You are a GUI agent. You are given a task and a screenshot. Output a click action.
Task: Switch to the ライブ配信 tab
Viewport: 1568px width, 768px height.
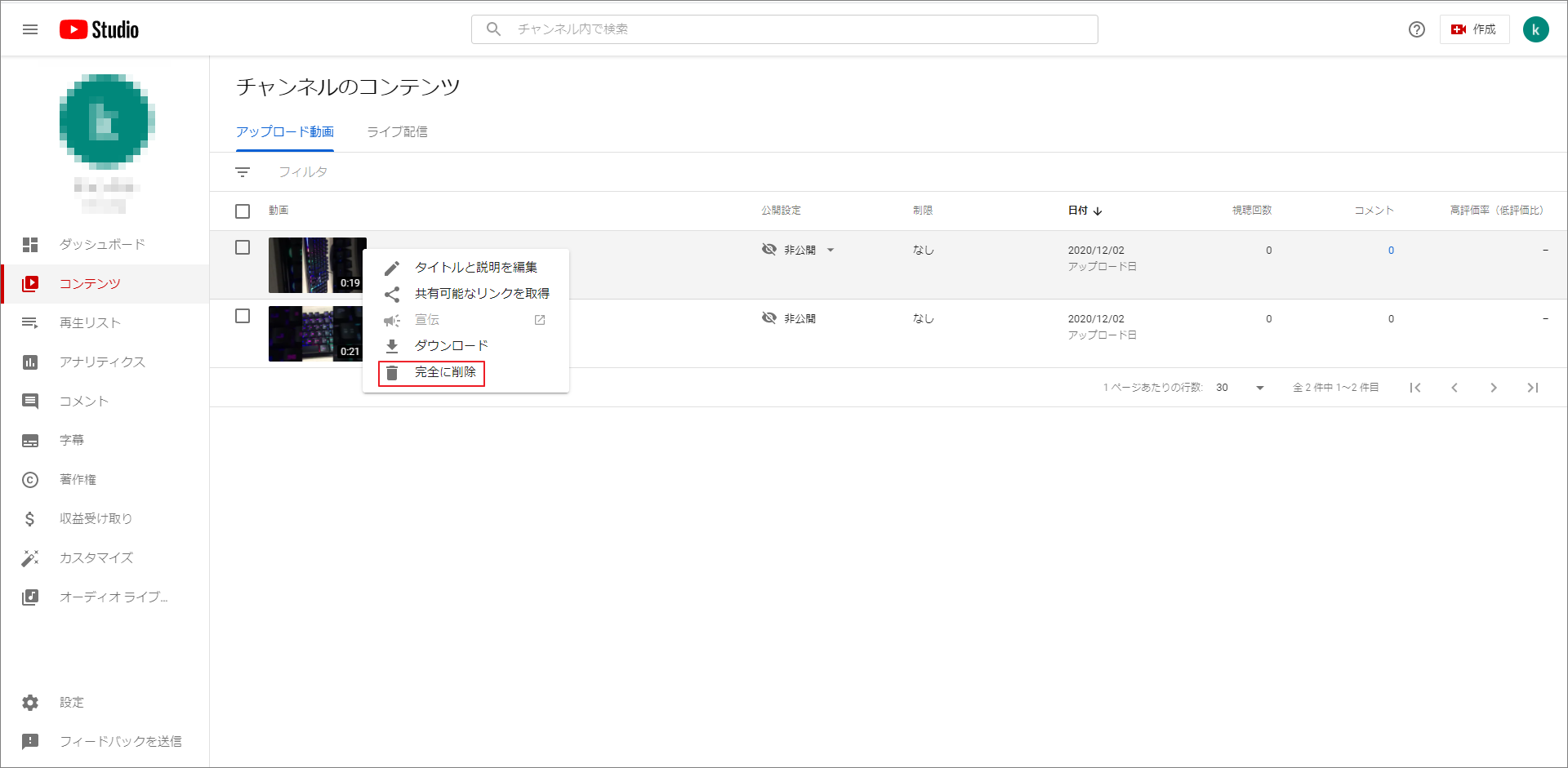coord(397,131)
